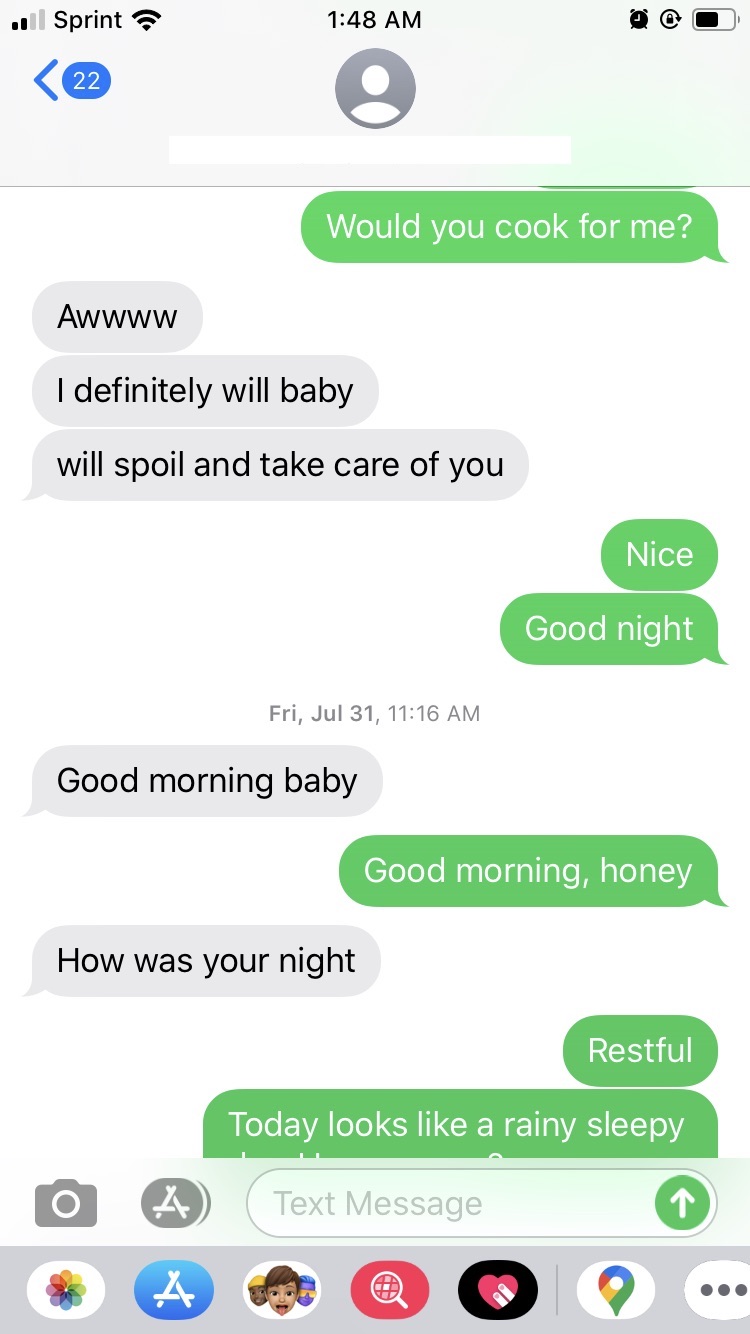750x1334 pixels.
Task: Open the red globe search images icon
Action: point(390,1291)
